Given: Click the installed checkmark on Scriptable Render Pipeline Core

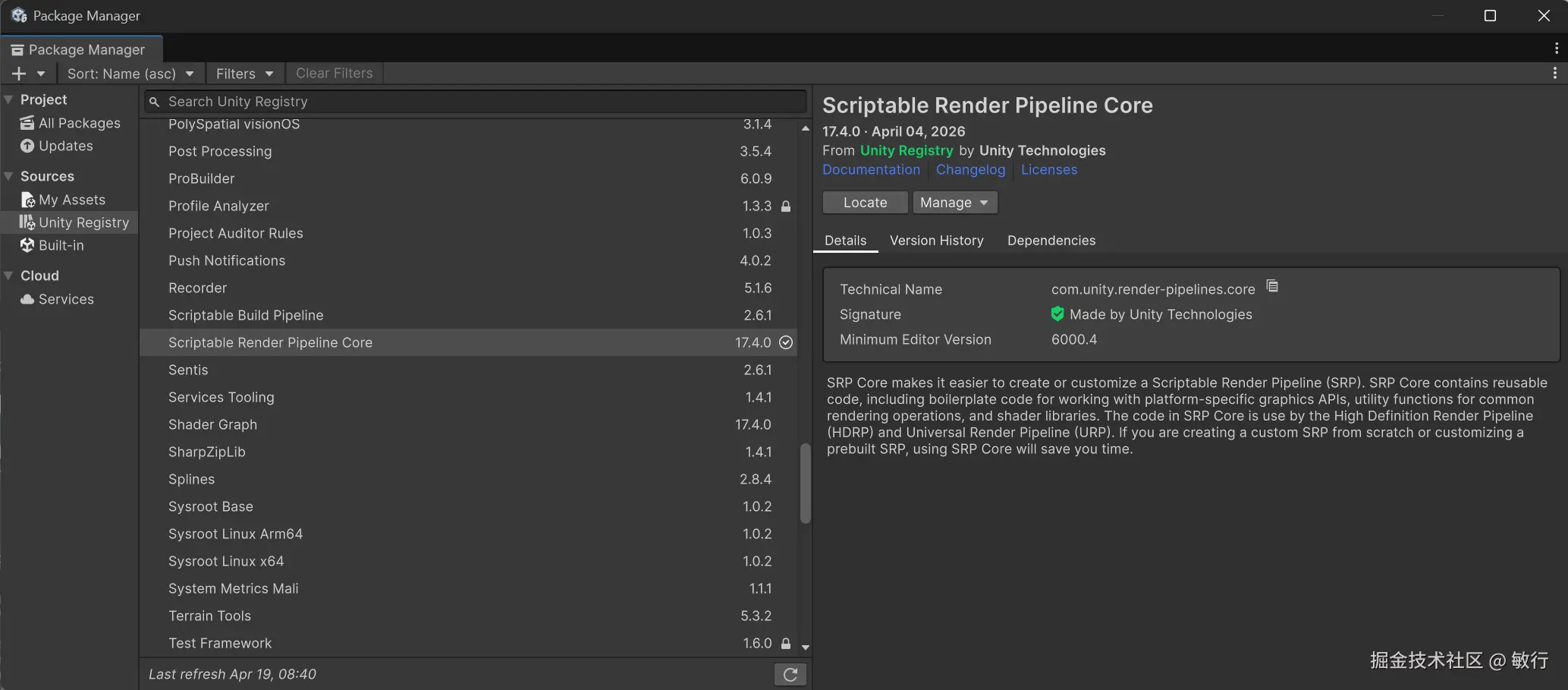Looking at the screenshot, I should (786, 342).
